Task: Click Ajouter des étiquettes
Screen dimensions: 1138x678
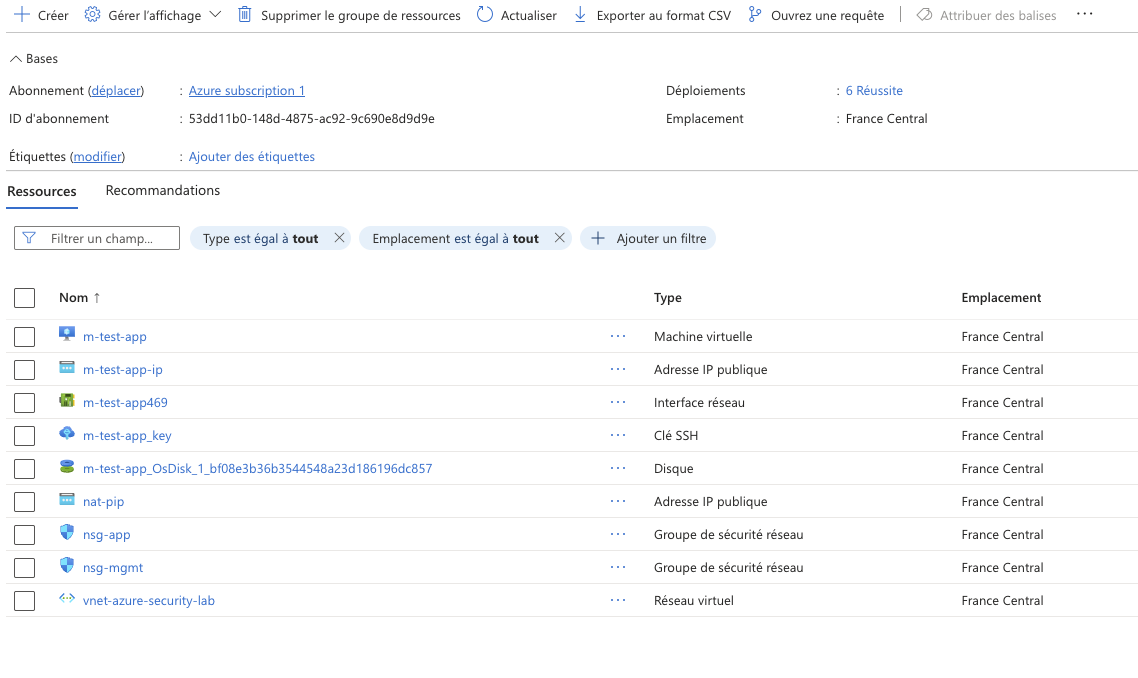Action: pyautogui.click(x=252, y=157)
